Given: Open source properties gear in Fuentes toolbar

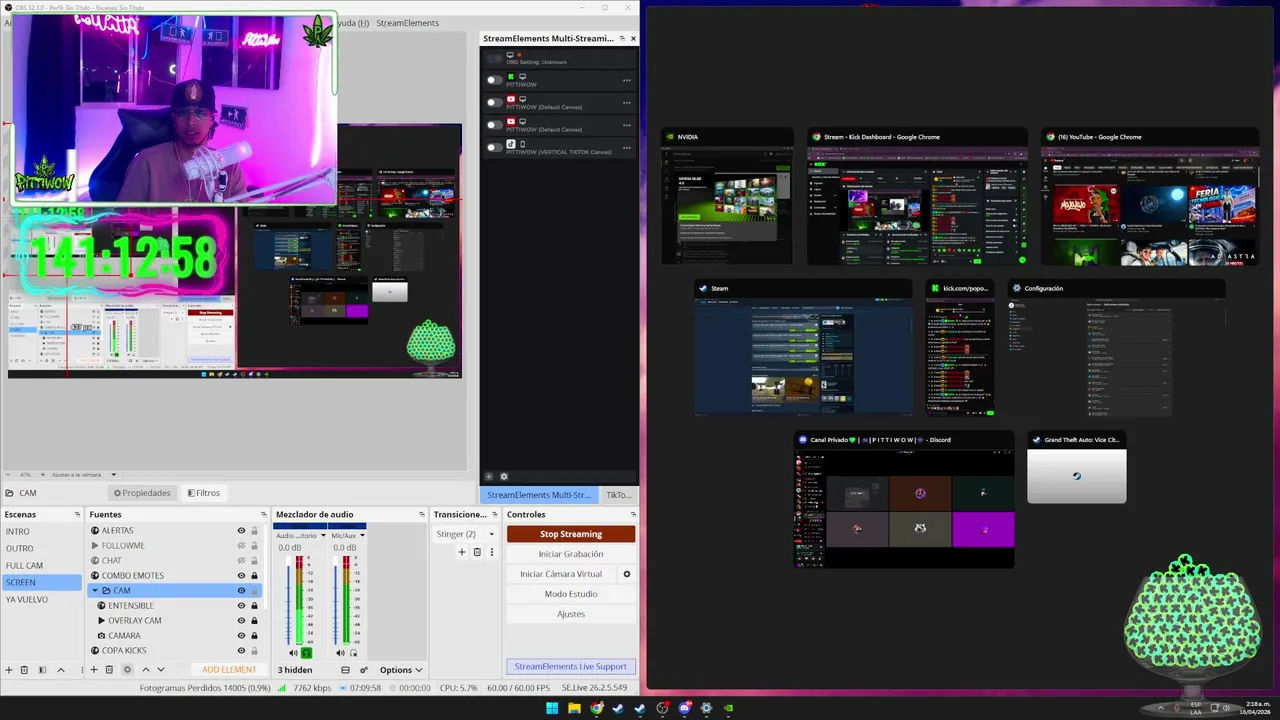Looking at the screenshot, I should click(x=127, y=669).
